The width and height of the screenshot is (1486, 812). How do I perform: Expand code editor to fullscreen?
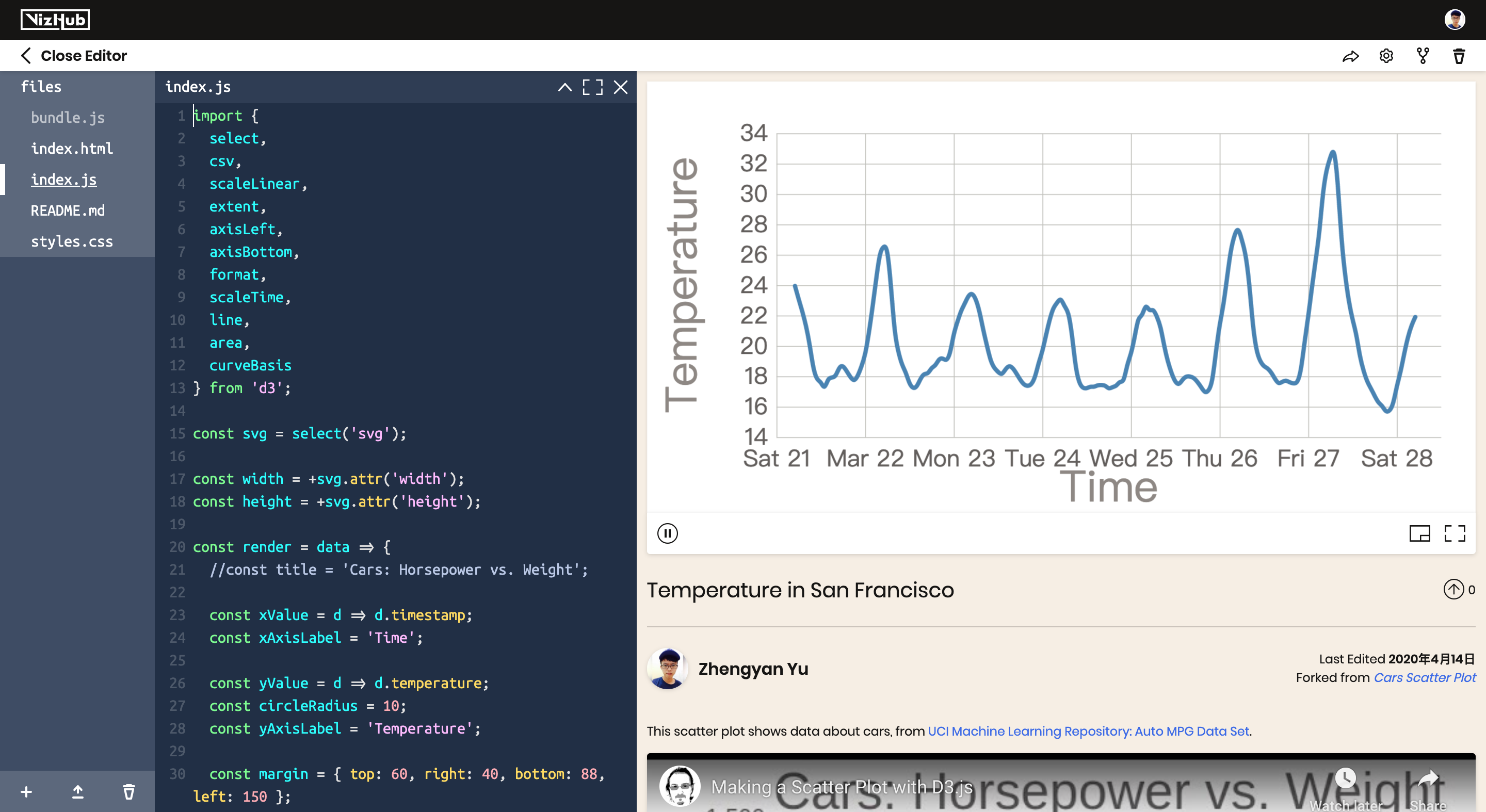592,87
